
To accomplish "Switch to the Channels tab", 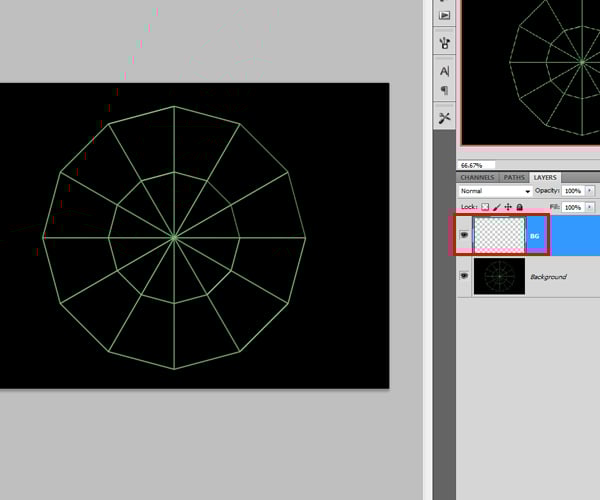I will pyautogui.click(x=477, y=178).
